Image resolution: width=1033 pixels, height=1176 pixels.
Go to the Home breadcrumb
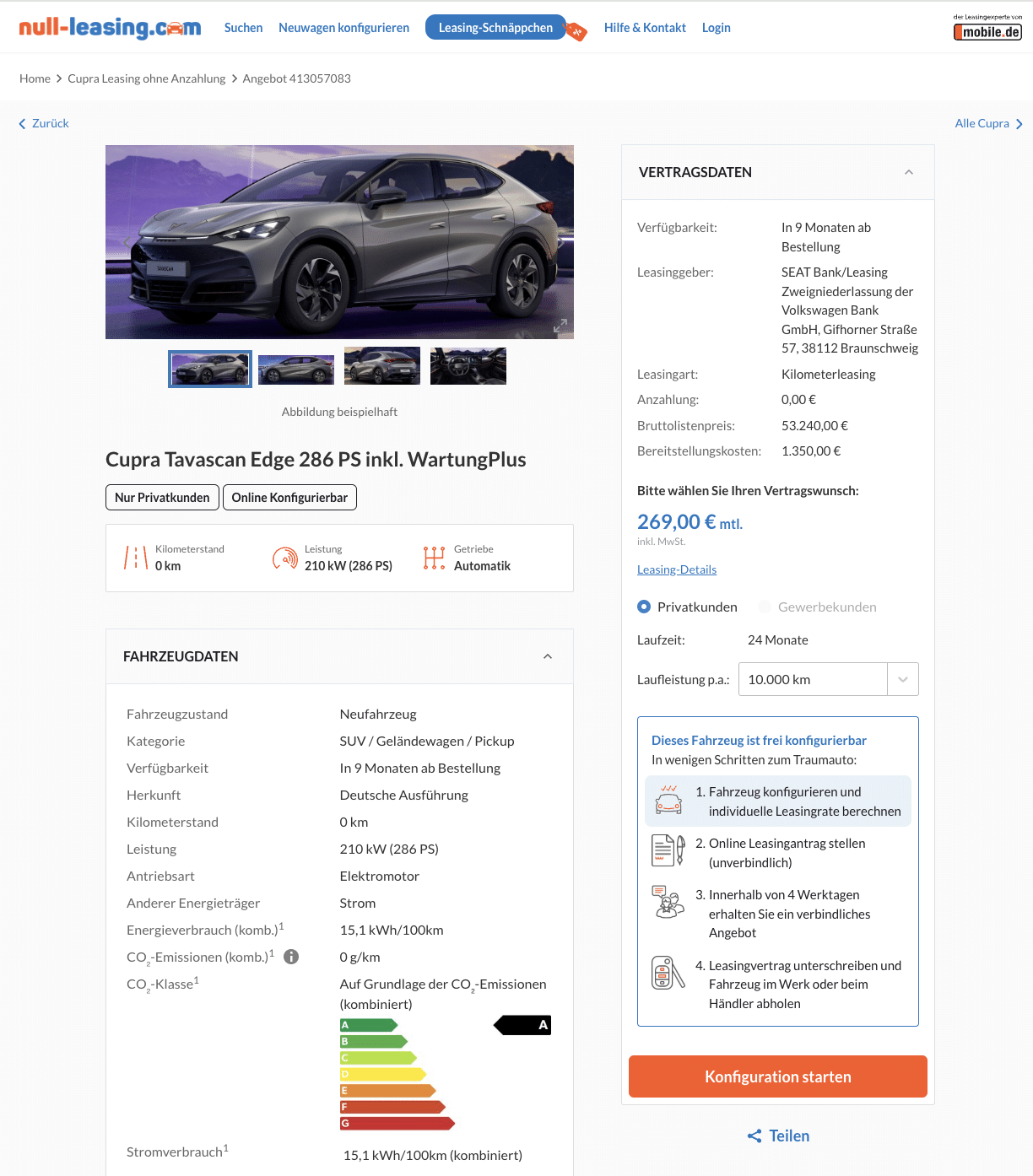[35, 78]
